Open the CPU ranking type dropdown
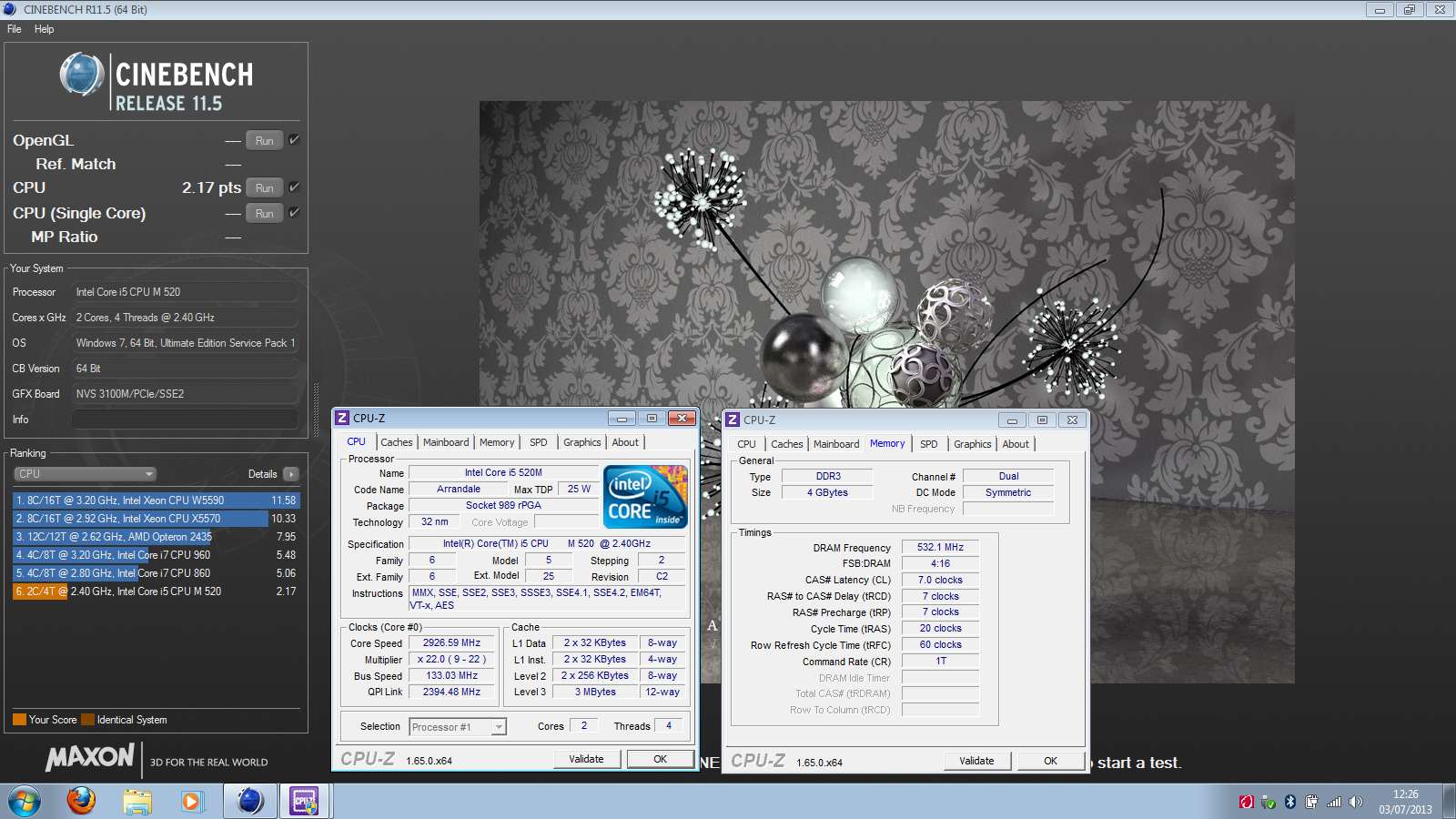 86,474
